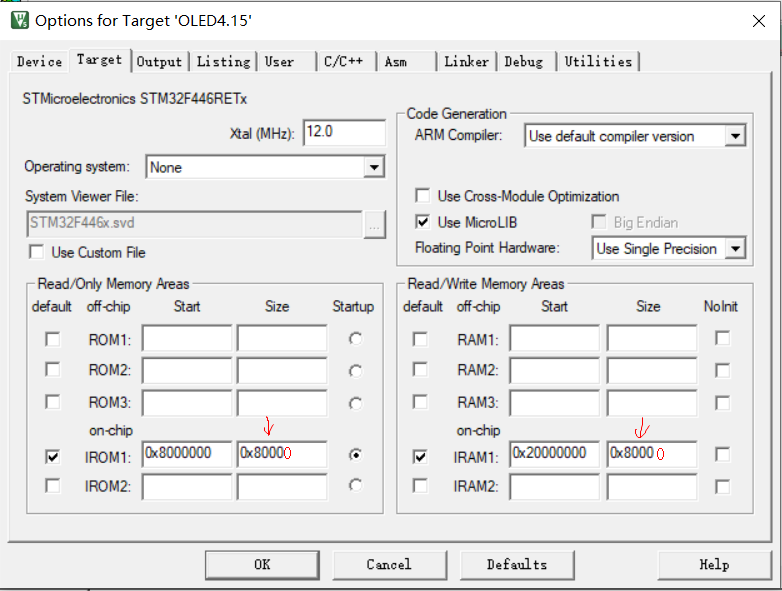Viewport: 782px width, 591px height.
Task: Open the Listing tab
Action: pos(223,62)
